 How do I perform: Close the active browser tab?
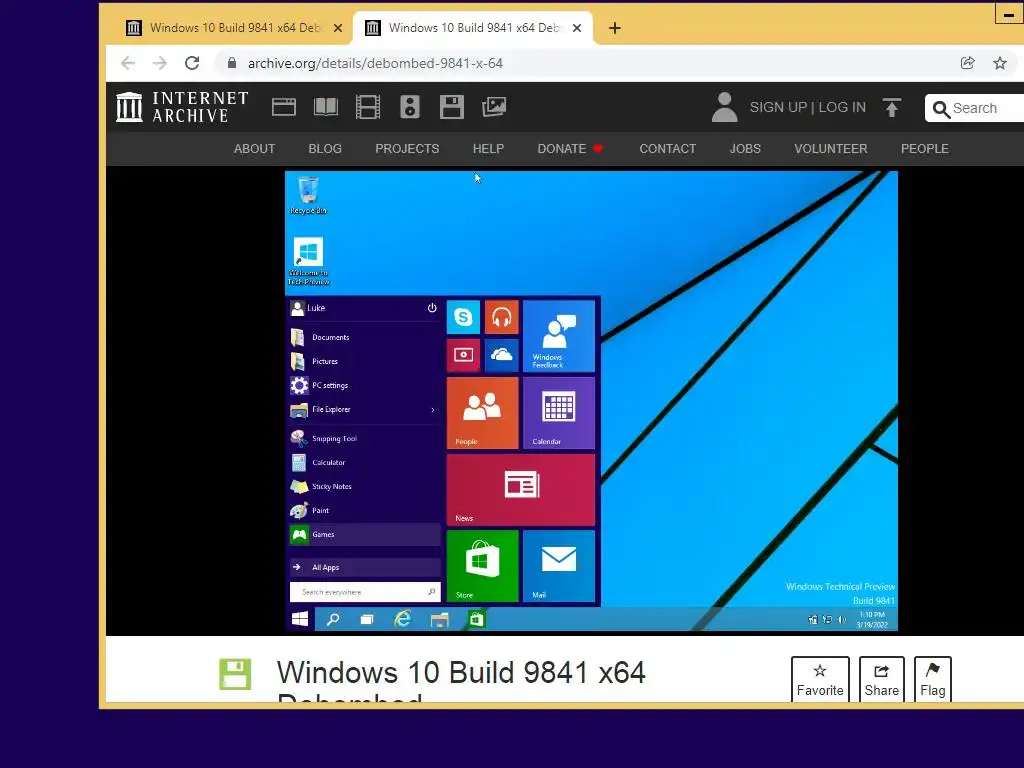(x=577, y=28)
